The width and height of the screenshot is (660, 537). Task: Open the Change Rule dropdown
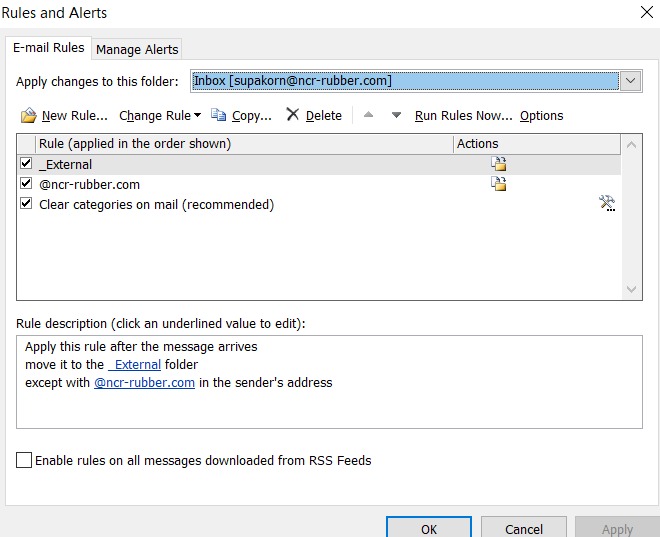(159, 116)
